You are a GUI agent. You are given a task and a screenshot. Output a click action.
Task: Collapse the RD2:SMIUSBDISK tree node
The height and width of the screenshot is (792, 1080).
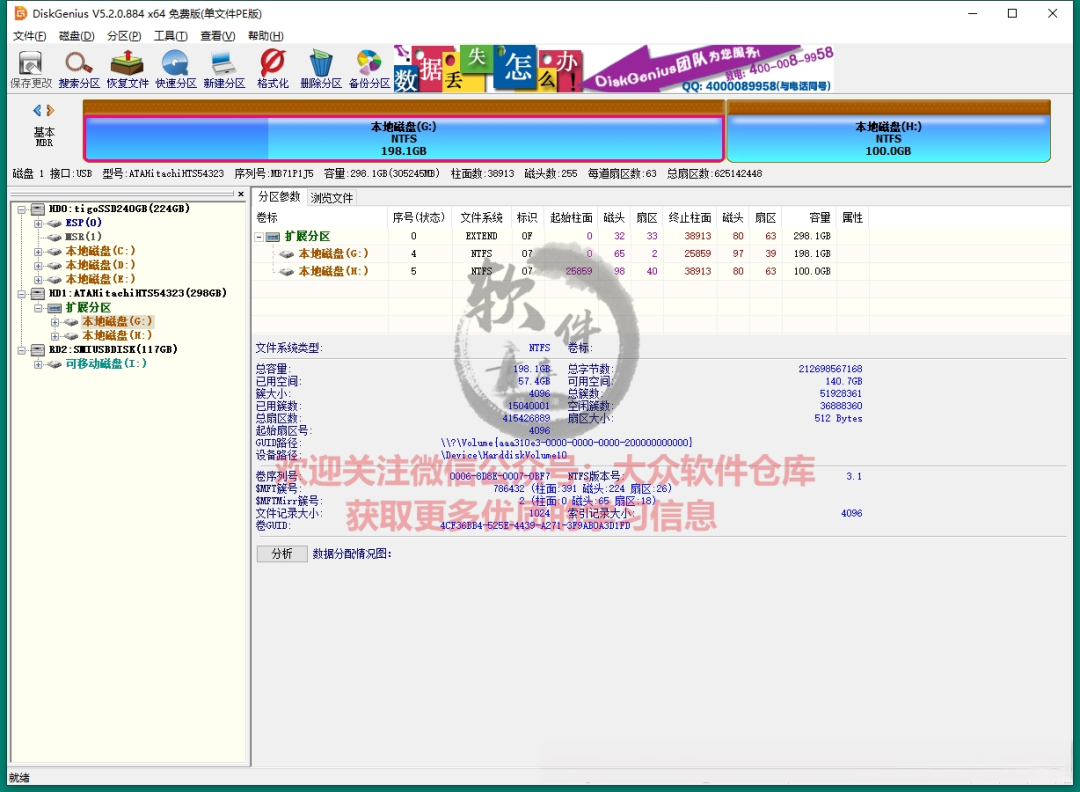[x=21, y=350]
